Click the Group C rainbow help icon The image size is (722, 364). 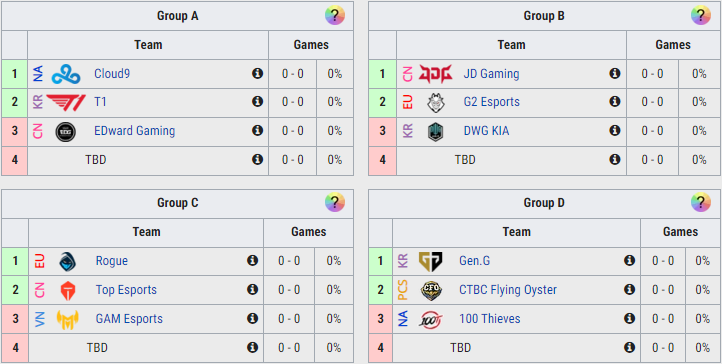335,202
